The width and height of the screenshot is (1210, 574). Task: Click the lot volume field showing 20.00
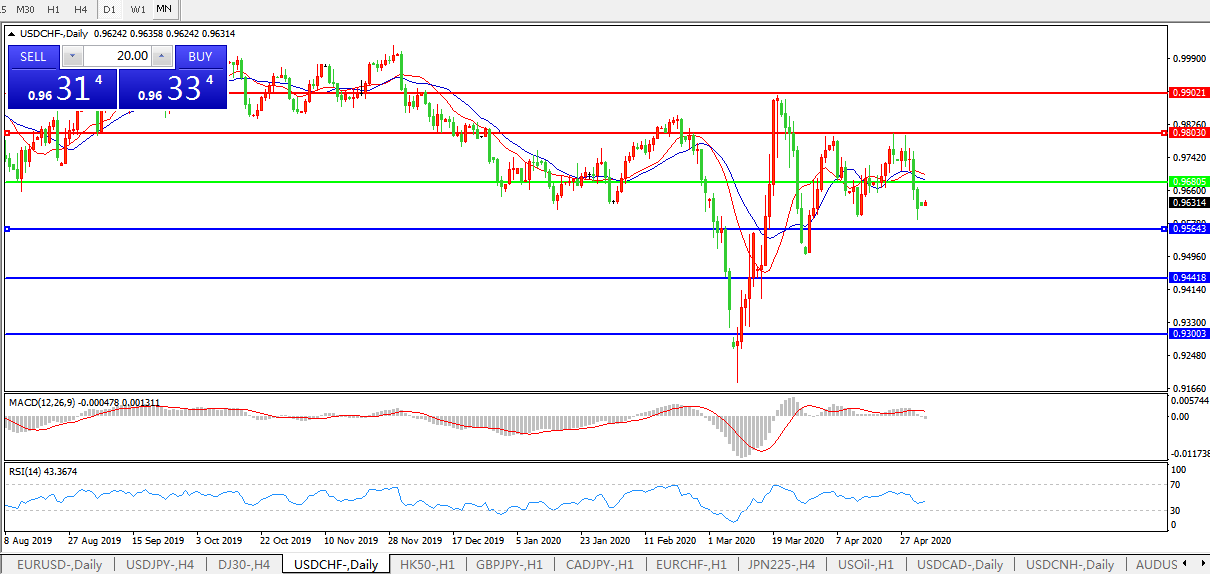point(116,57)
